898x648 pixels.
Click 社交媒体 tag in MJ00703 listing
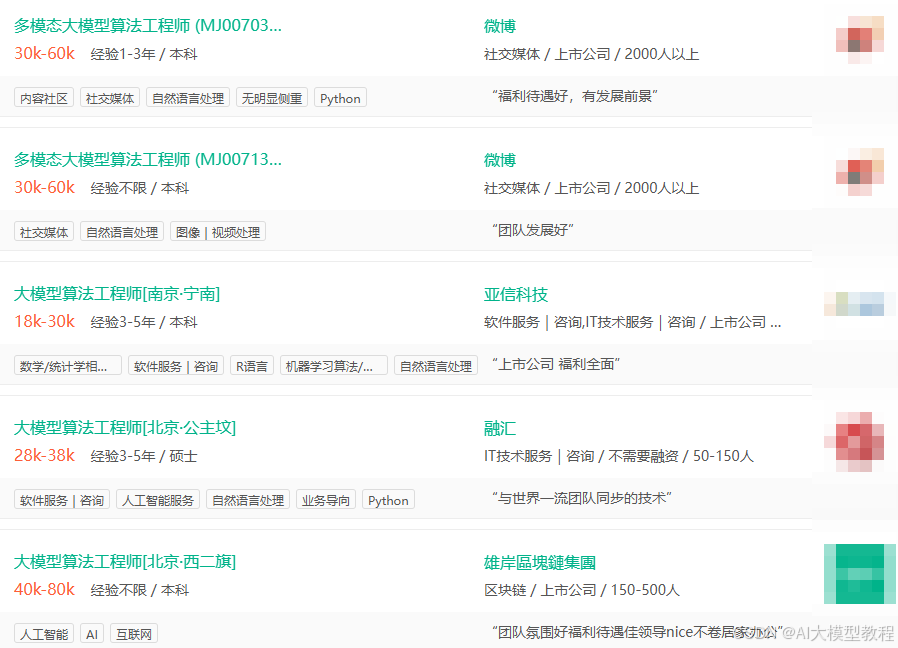110,98
